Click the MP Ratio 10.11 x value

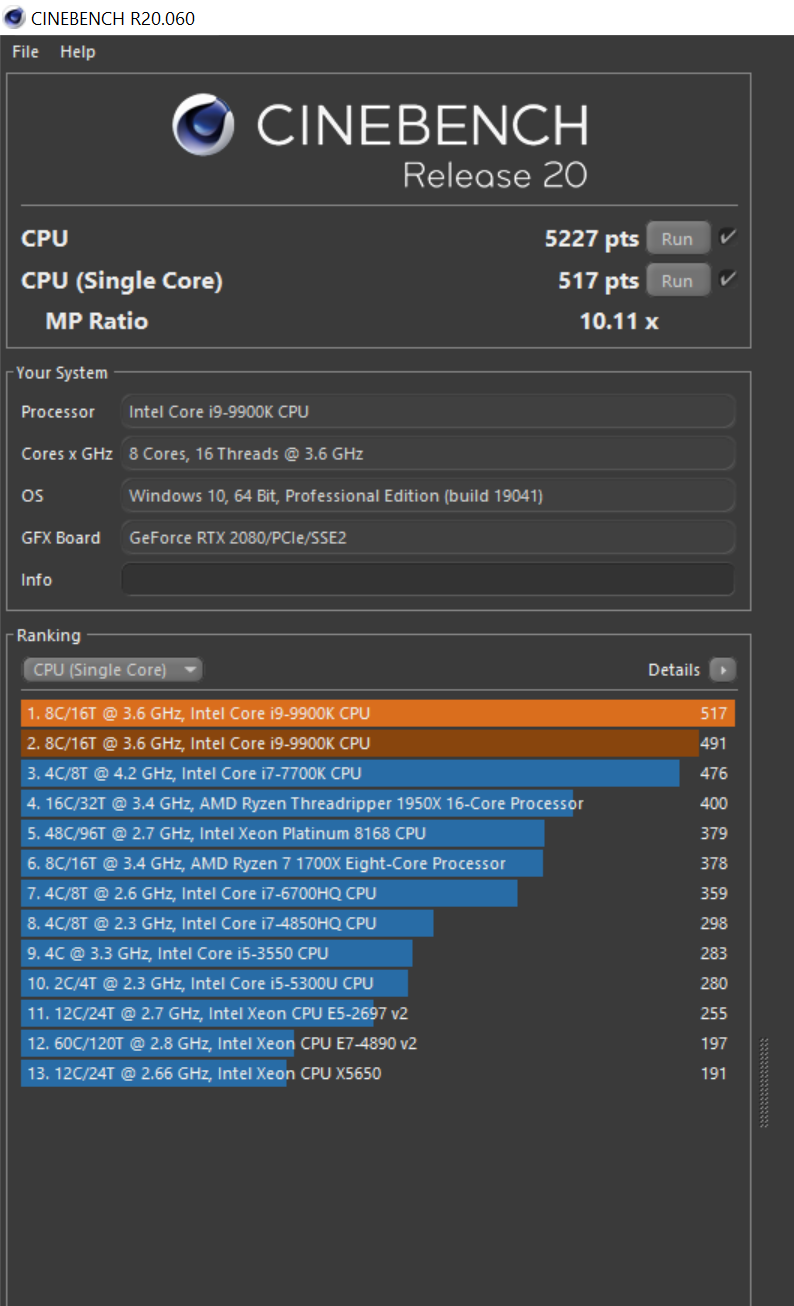[x=619, y=321]
